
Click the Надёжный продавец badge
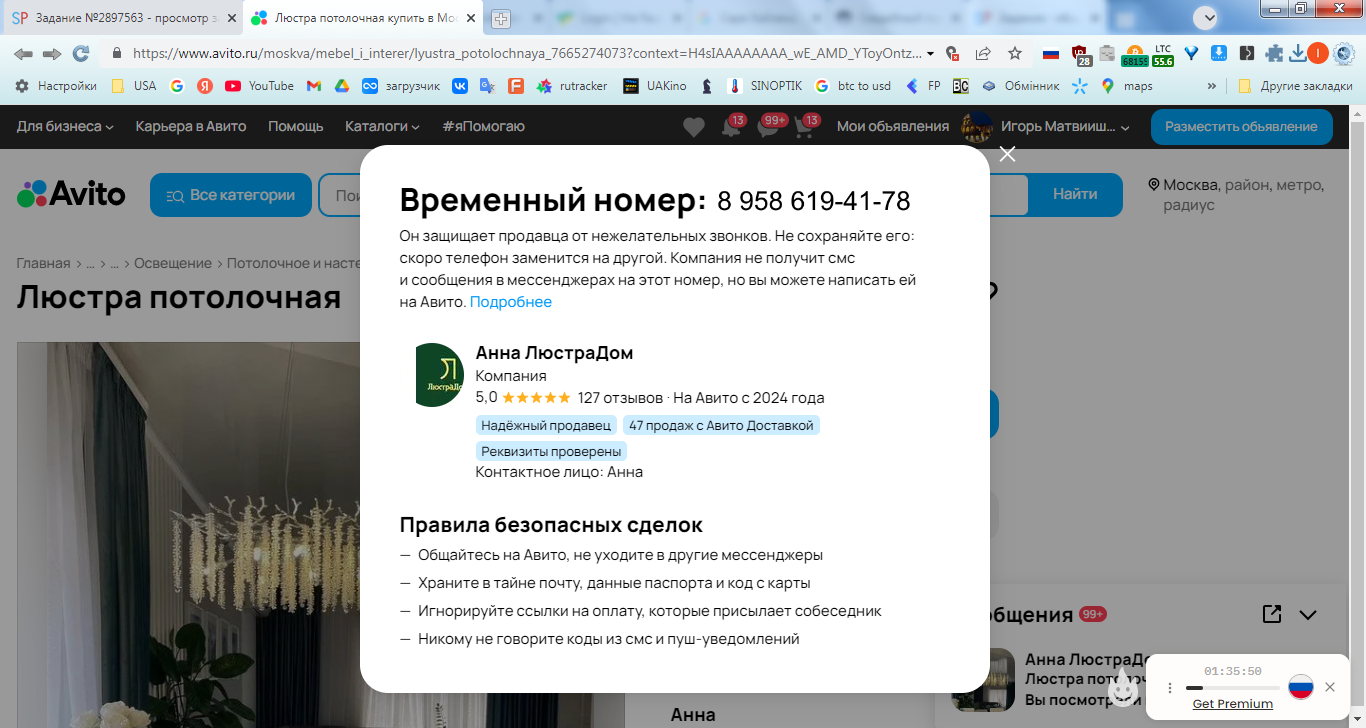click(x=546, y=425)
